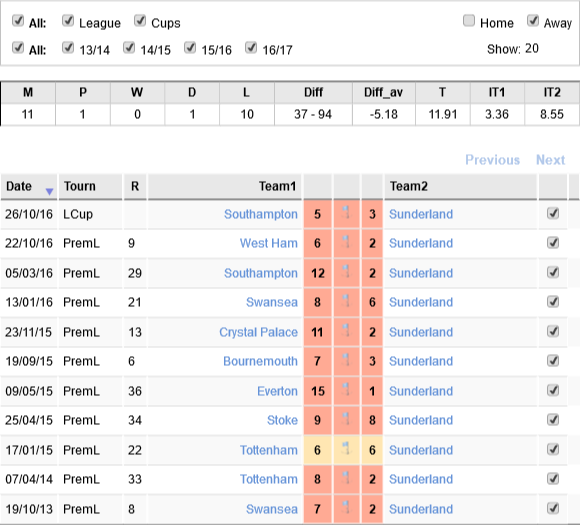Go to Next page of results
This screenshot has width=580, height=525.
point(550,160)
